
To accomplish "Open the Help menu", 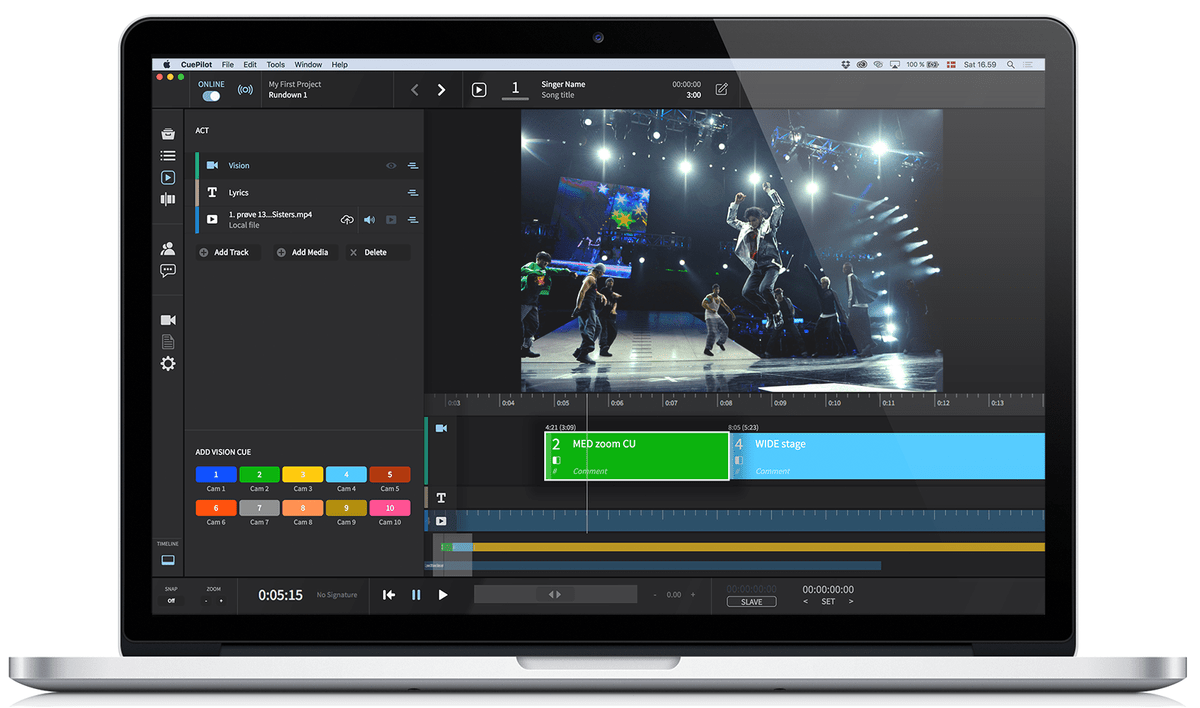I will 340,64.
